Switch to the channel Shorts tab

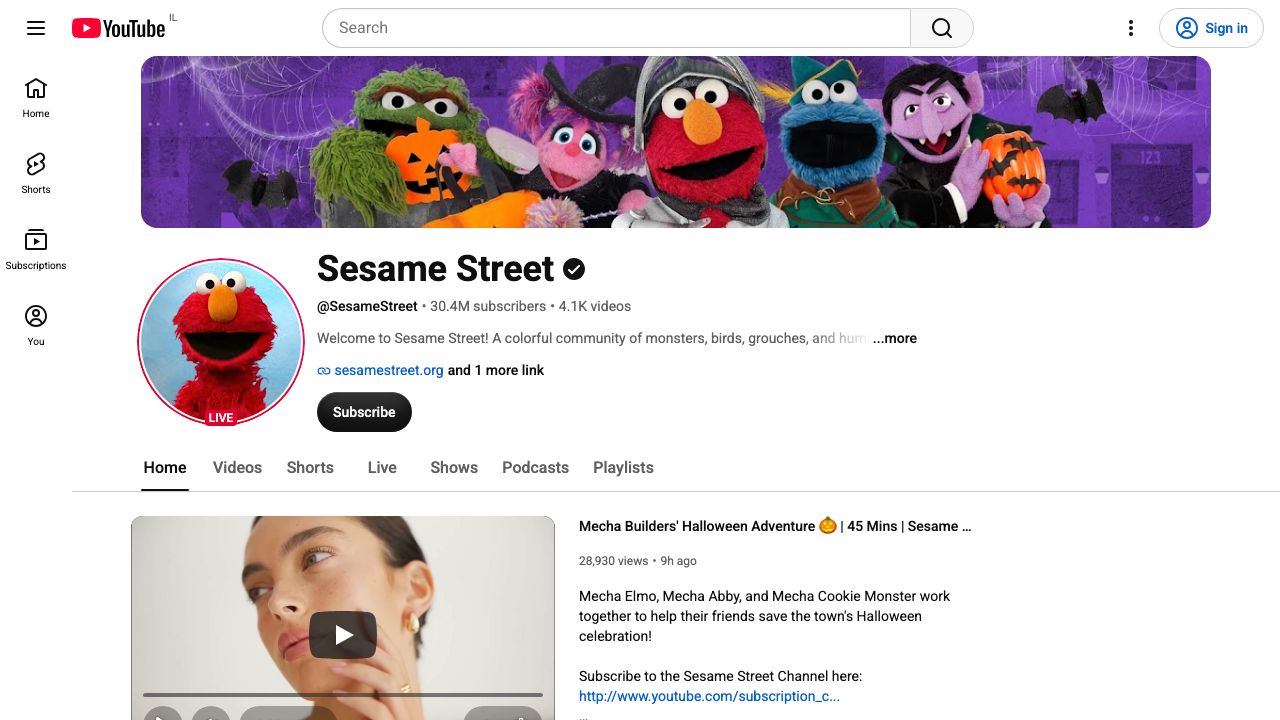pyautogui.click(x=310, y=467)
